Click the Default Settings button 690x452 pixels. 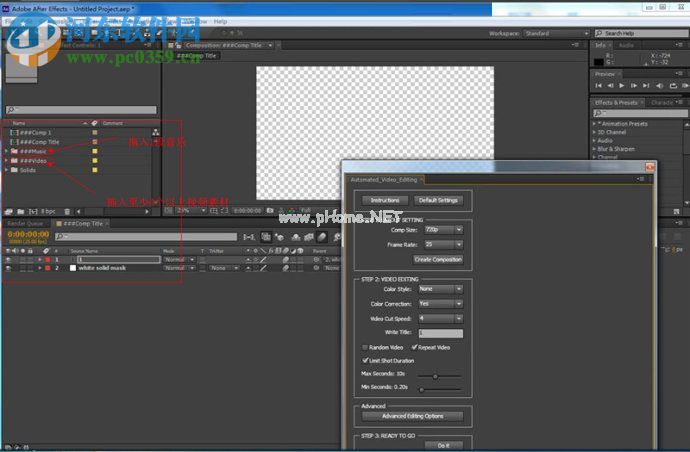[438, 200]
